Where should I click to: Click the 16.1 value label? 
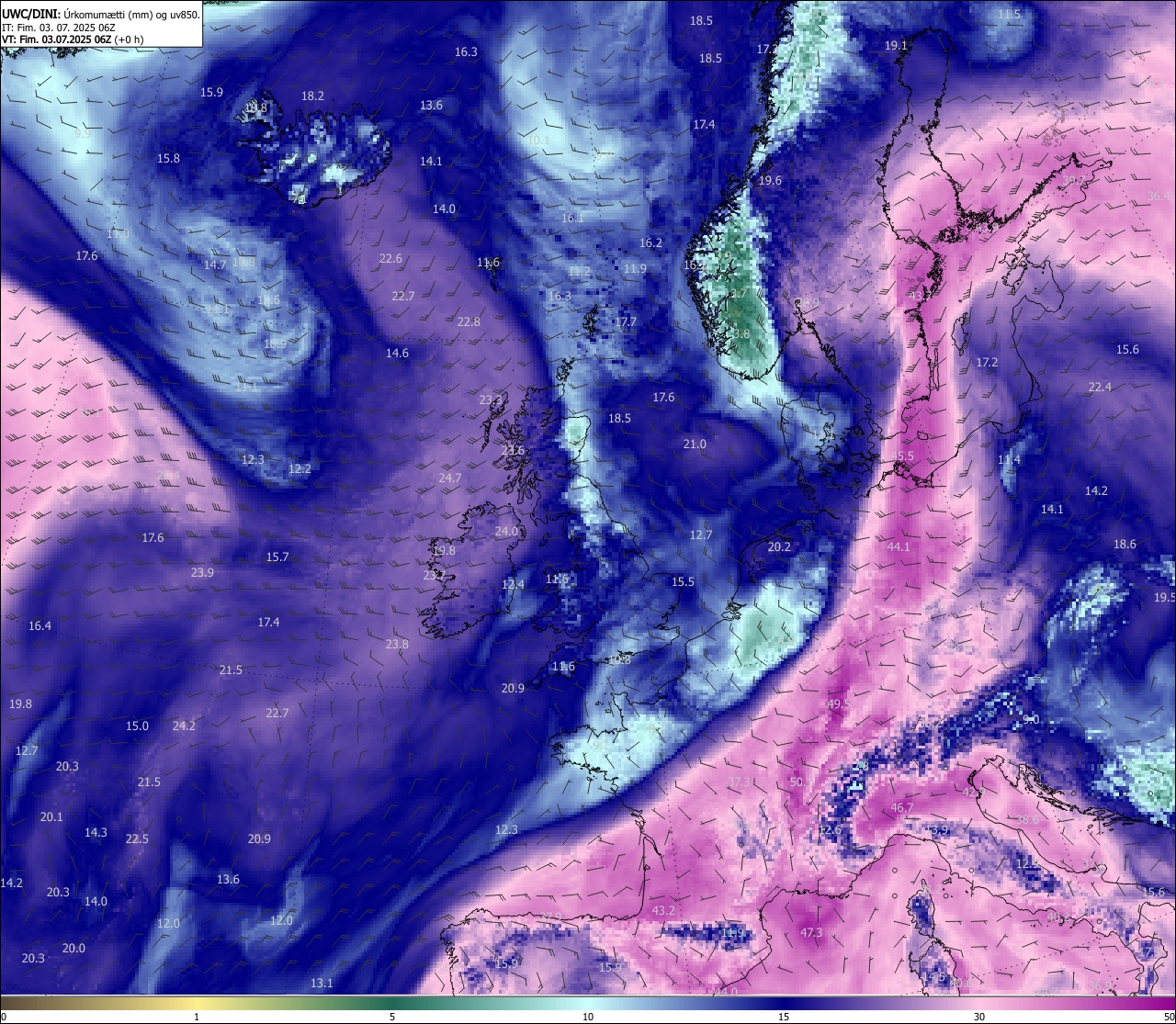click(x=572, y=218)
